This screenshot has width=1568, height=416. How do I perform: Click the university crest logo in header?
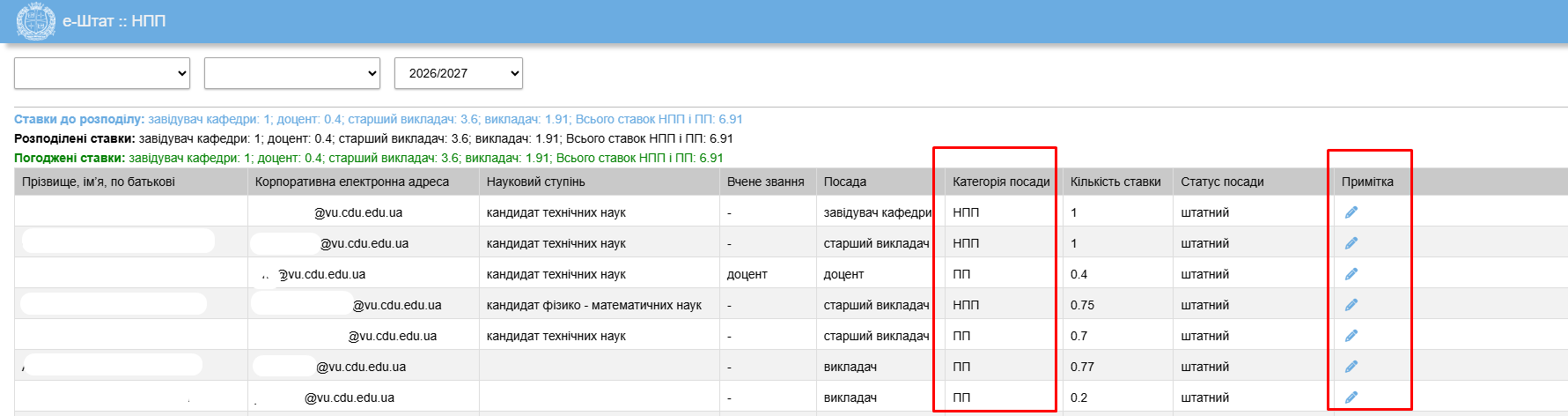coord(36,21)
